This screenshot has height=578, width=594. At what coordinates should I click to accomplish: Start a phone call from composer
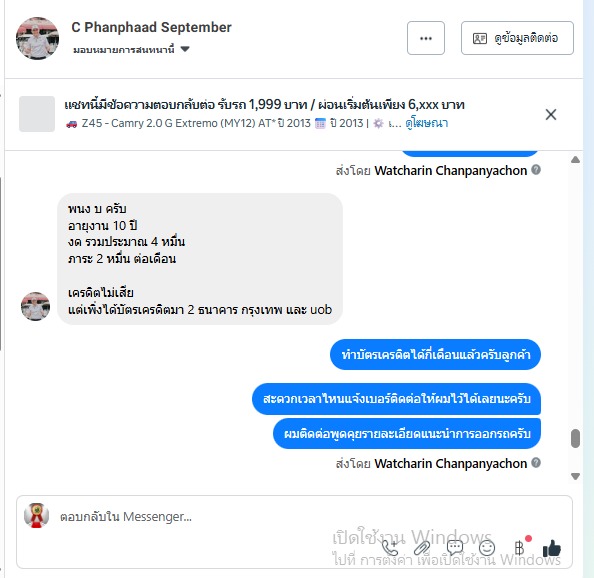click(x=389, y=548)
